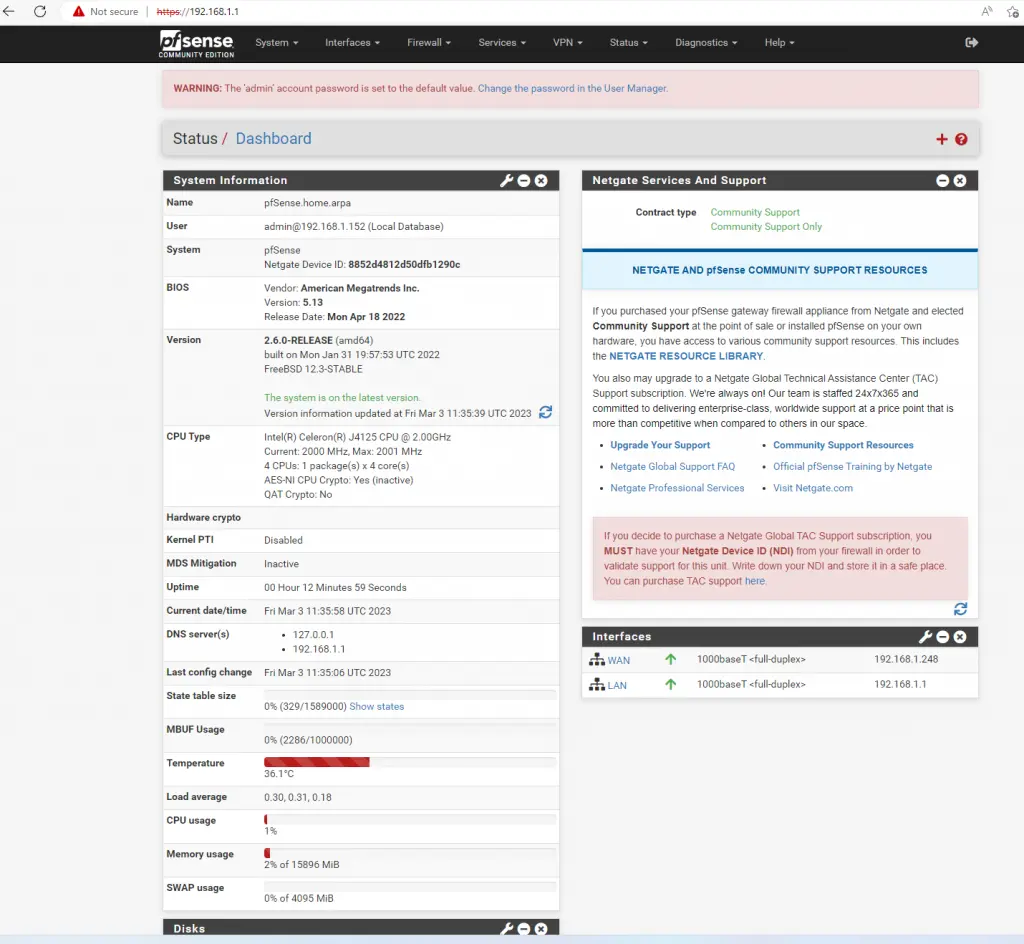This screenshot has height=944, width=1024.
Task: Go back using browser back arrow
Action: point(9,12)
